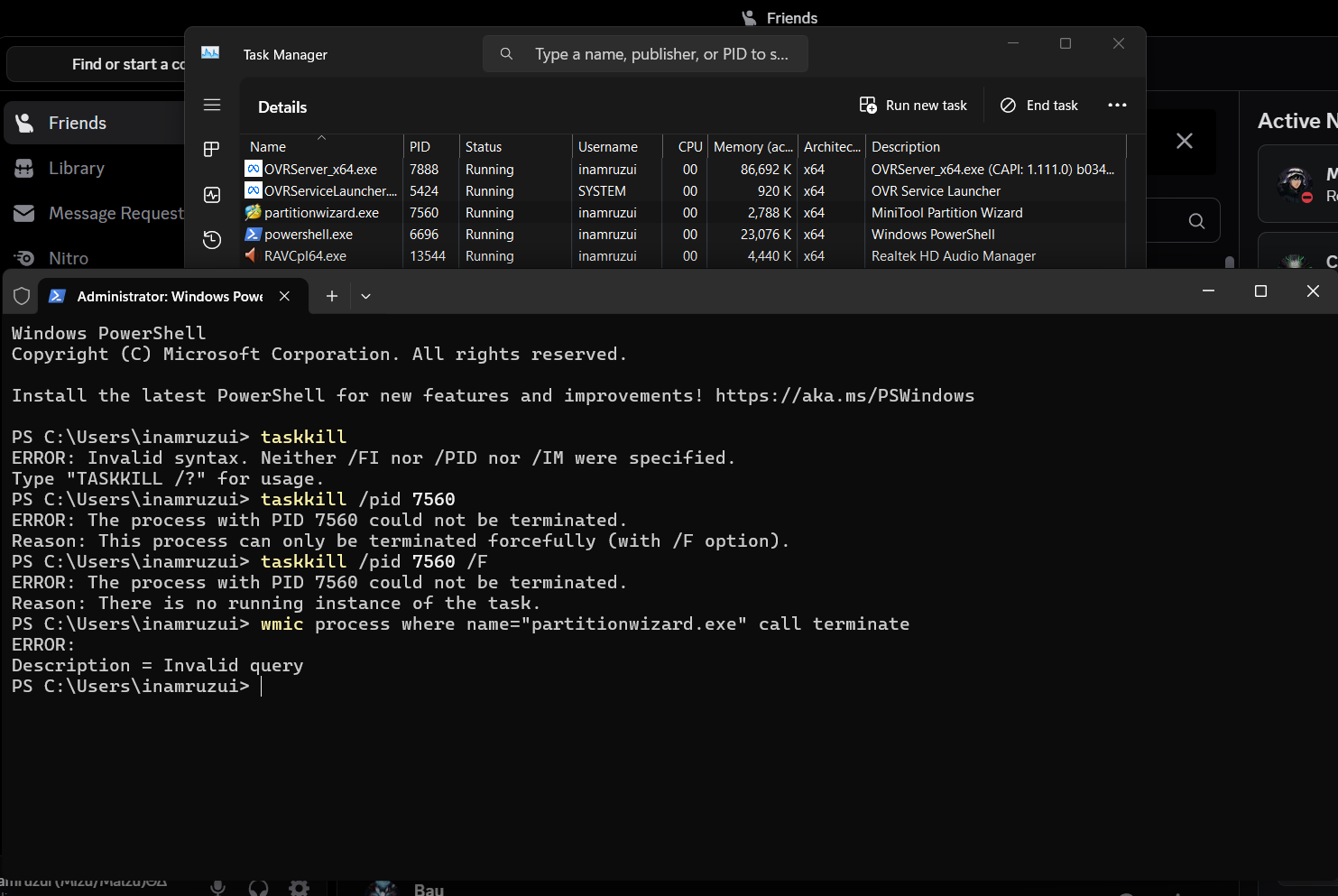Close Discord panel with X icon
Image resolution: width=1338 pixels, height=896 pixels.
[x=1185, y=141]
